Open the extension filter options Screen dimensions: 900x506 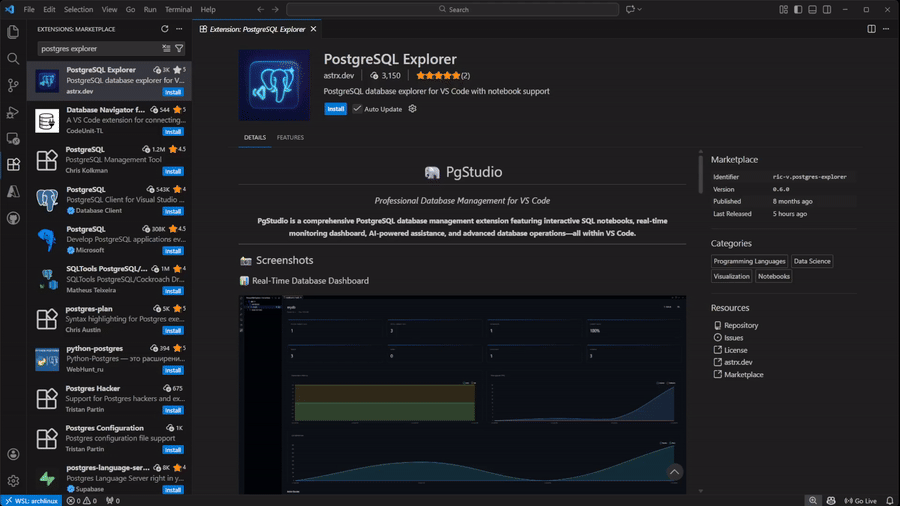(179, 48)
